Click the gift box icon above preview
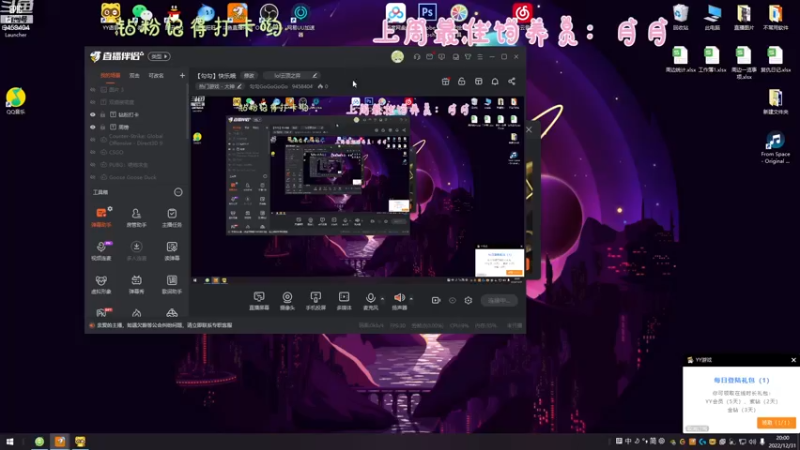The image size is (800, 450). 445,82
